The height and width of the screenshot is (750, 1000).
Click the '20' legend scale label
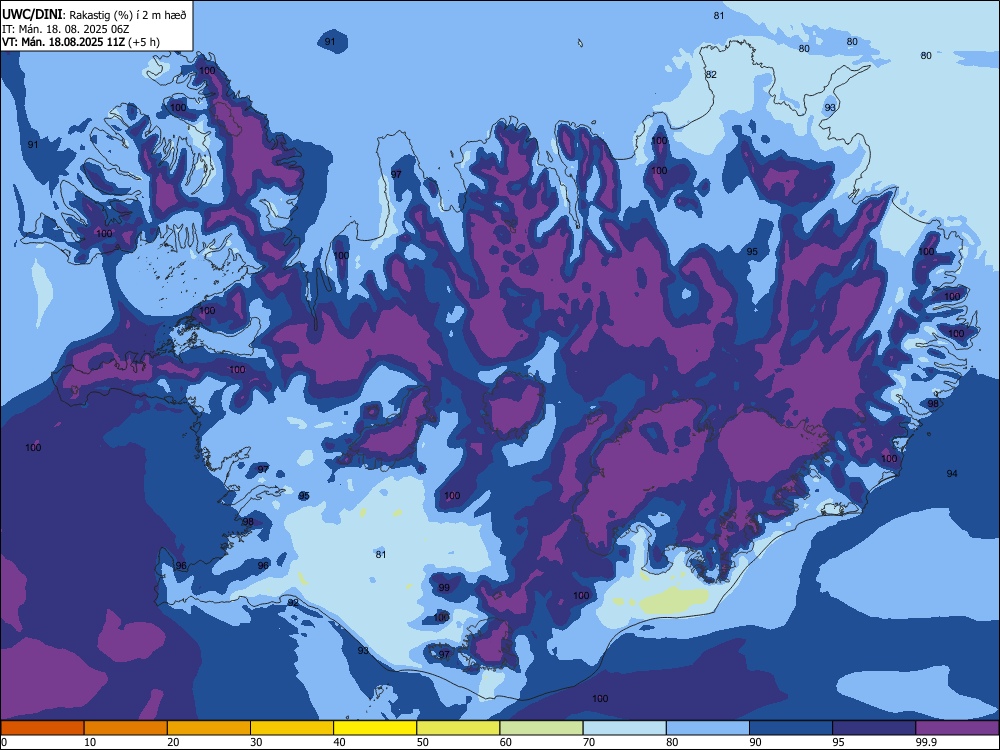pyautogui.click(x=173, y=742)
